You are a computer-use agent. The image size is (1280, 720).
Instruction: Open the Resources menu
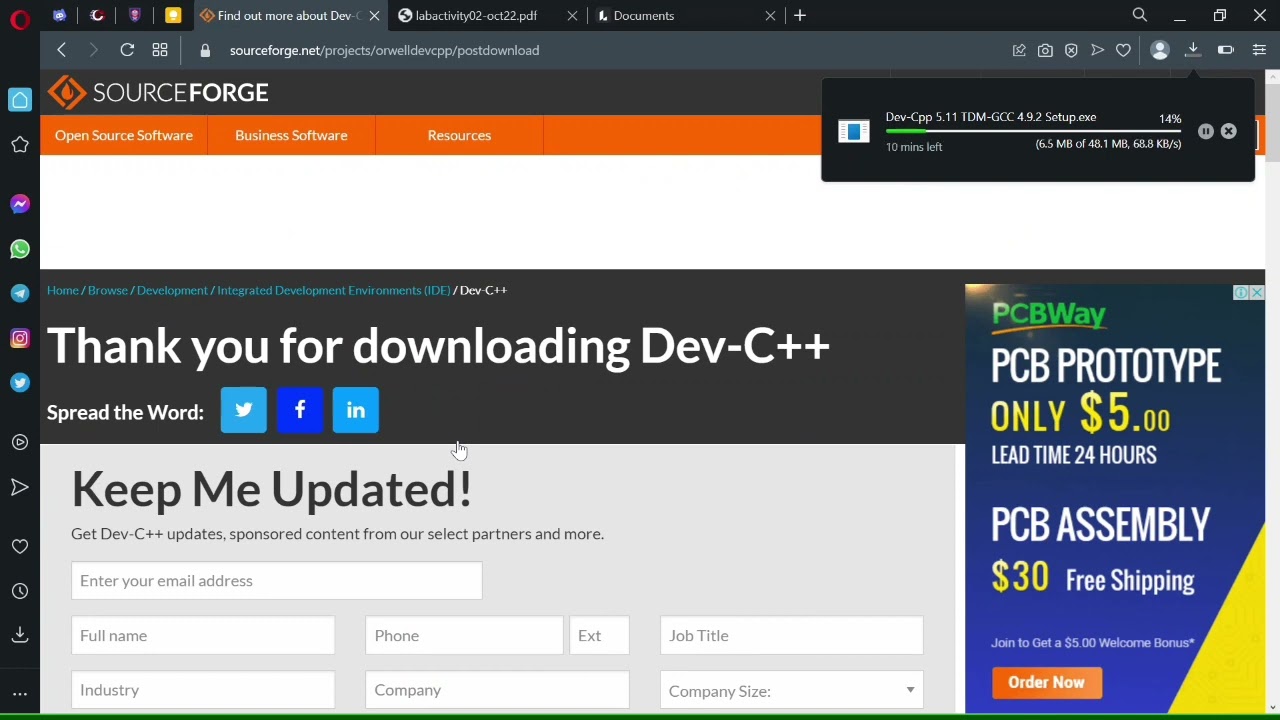point(459,135)
